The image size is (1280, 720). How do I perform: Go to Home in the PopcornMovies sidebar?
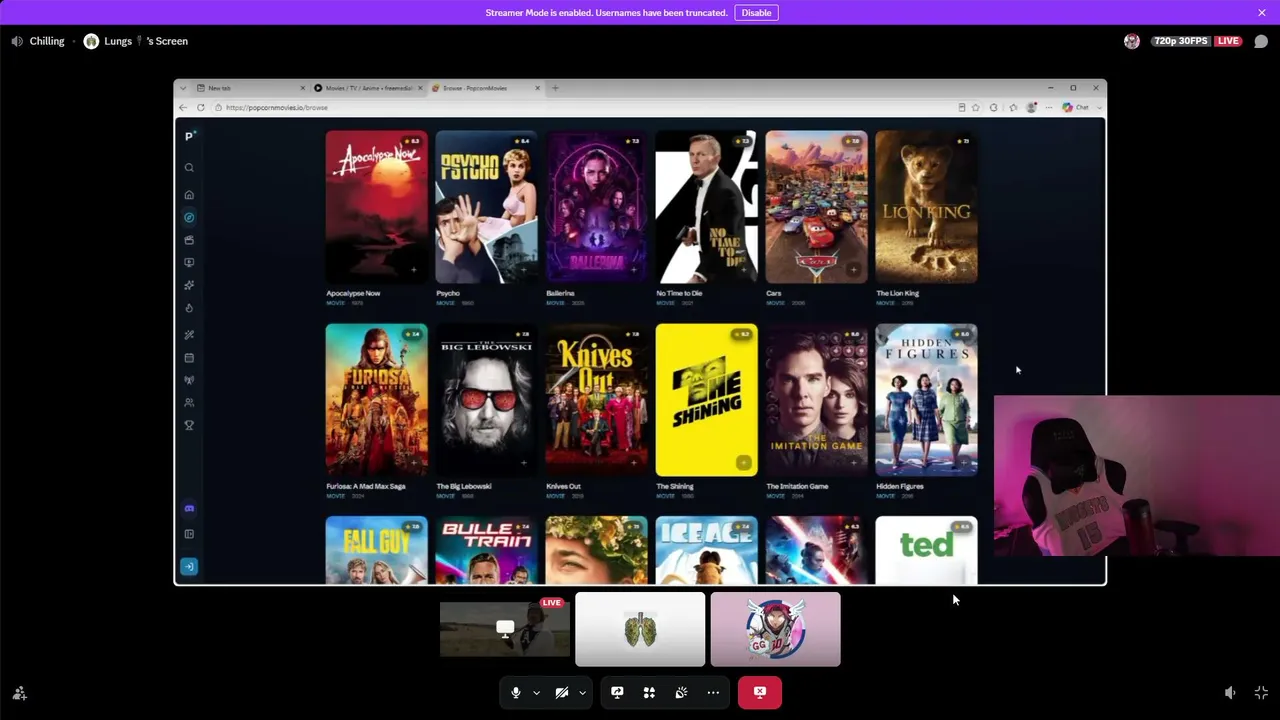click(189, 195)
